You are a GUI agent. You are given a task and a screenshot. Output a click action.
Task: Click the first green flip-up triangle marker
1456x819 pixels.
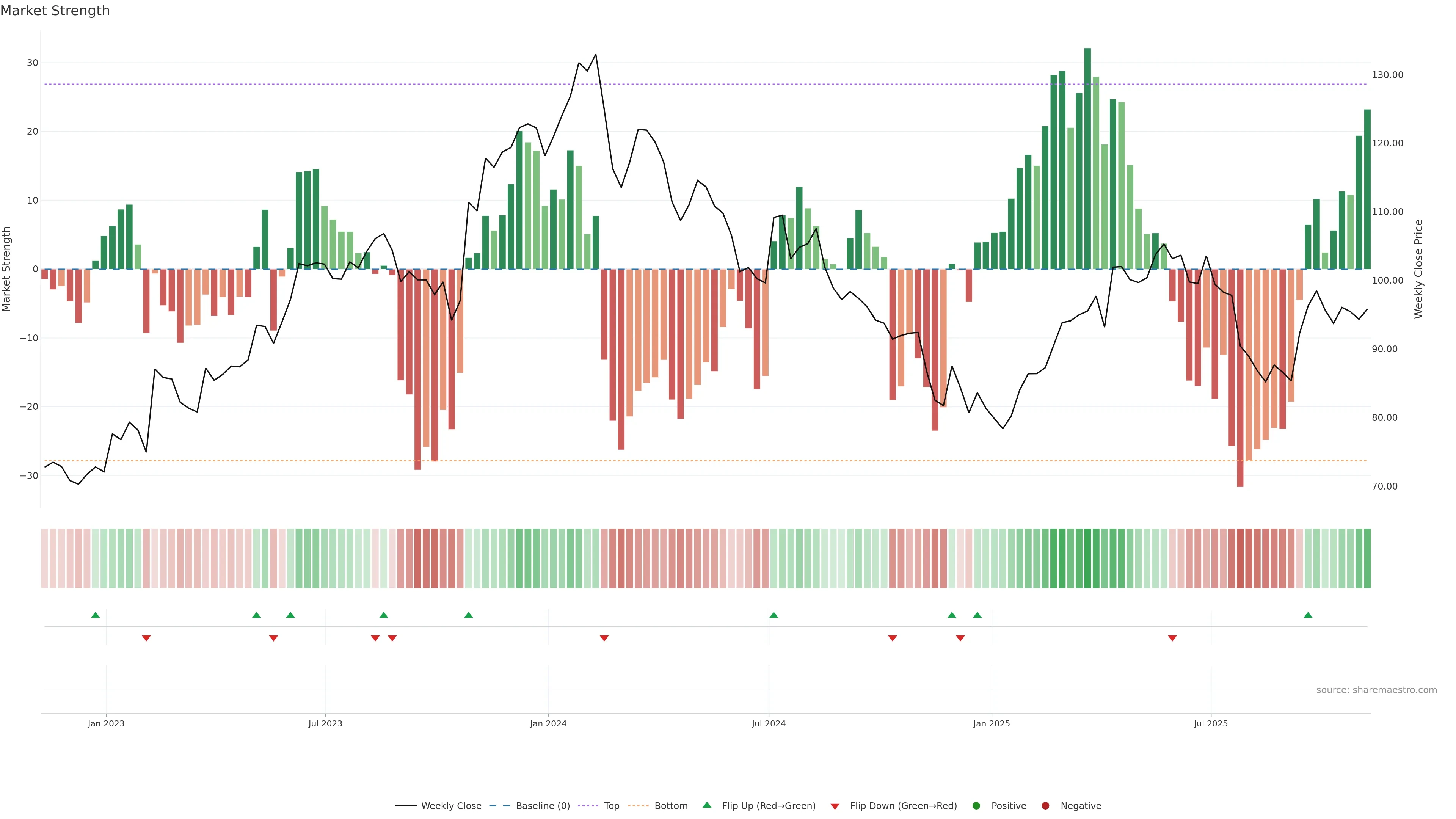[x=96, y=615]
